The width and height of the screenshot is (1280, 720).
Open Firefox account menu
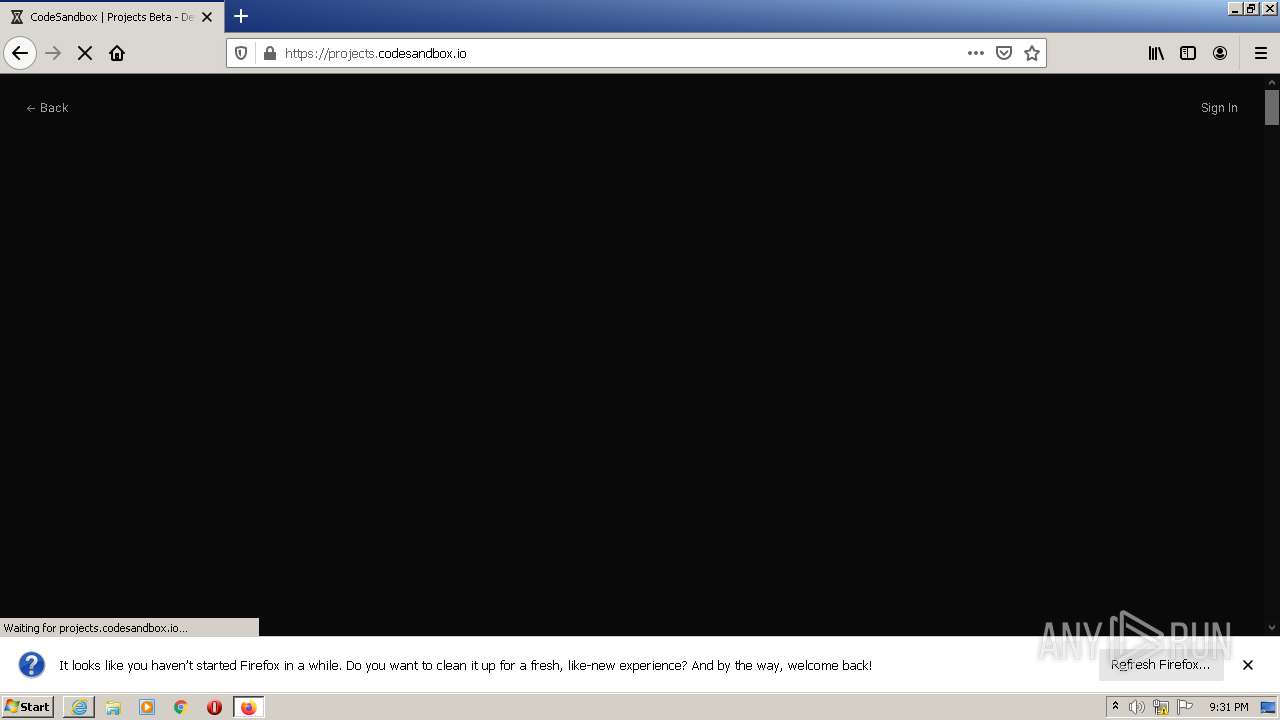1220,53
